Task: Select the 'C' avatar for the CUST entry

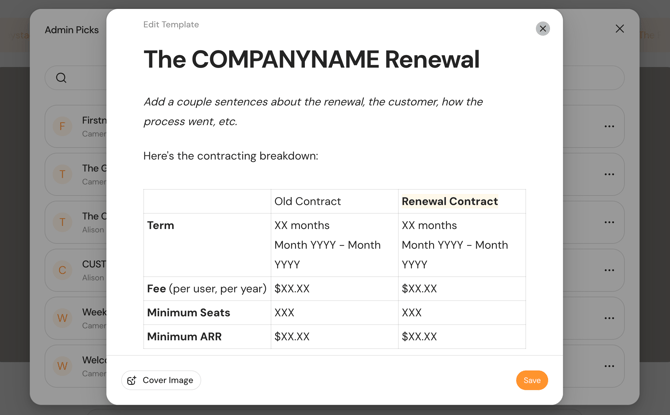Action: click(x=62, y=270)
